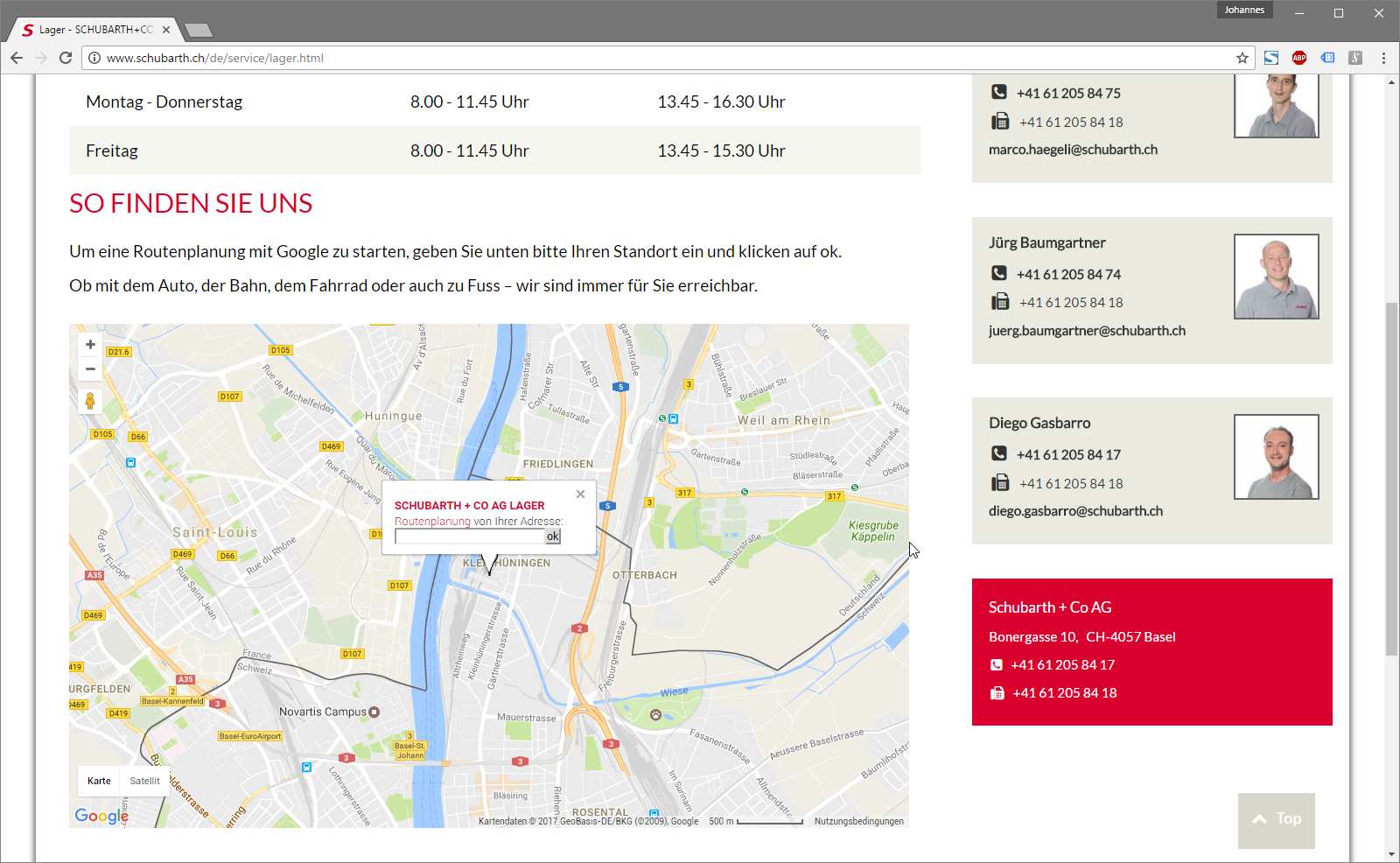Switch map to Karte view
Image resolution: width=1400 pixels, height=863 pixels.
[99, 781]
